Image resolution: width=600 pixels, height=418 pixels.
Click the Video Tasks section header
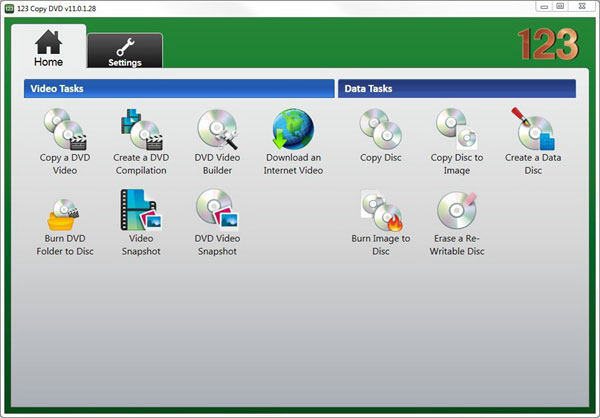click(179, 89)
